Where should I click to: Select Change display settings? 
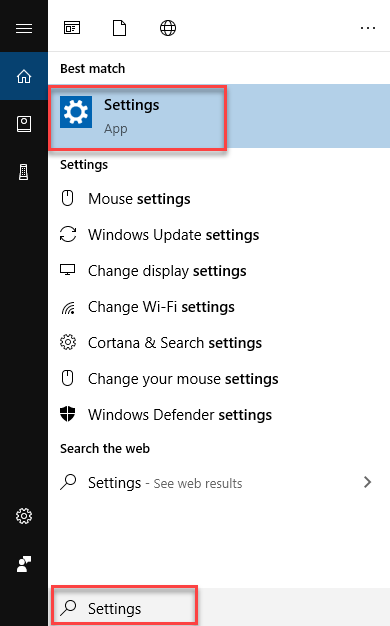(x=219, y=271)
